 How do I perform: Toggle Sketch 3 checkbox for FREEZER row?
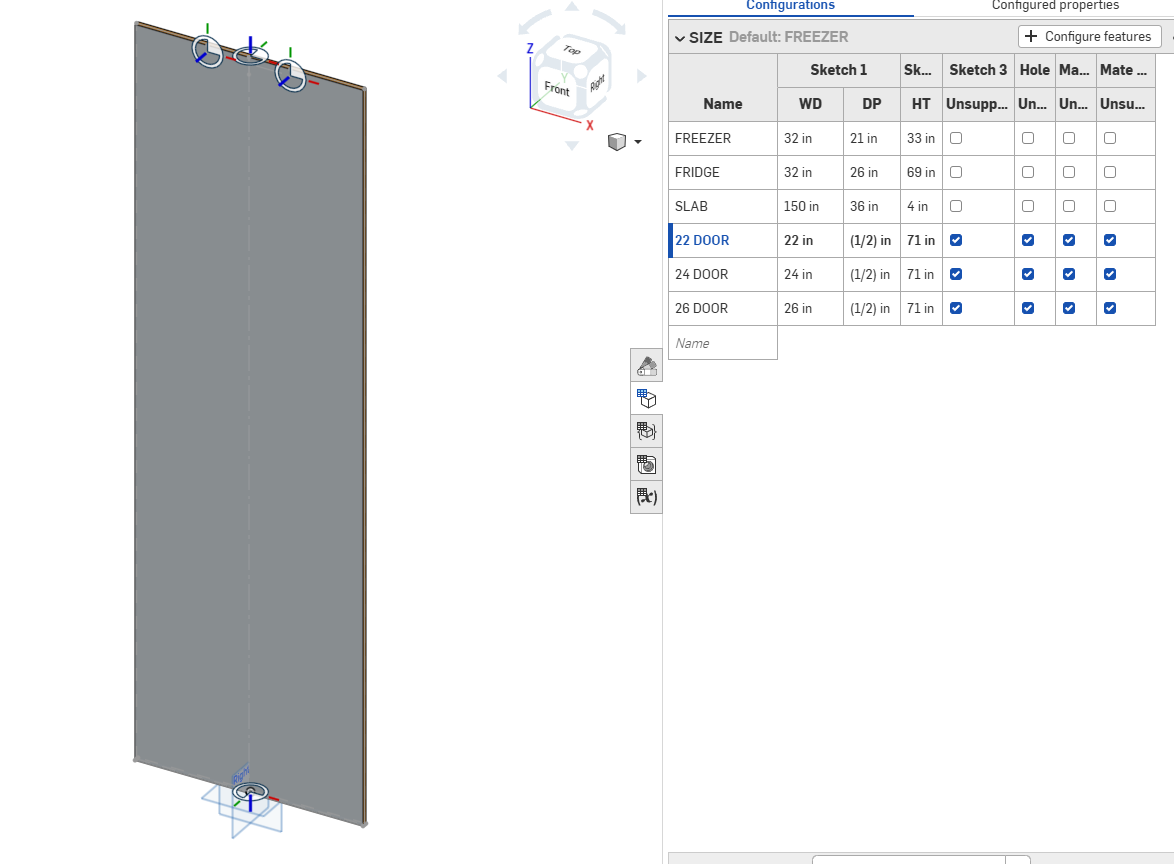click(956, 139)
